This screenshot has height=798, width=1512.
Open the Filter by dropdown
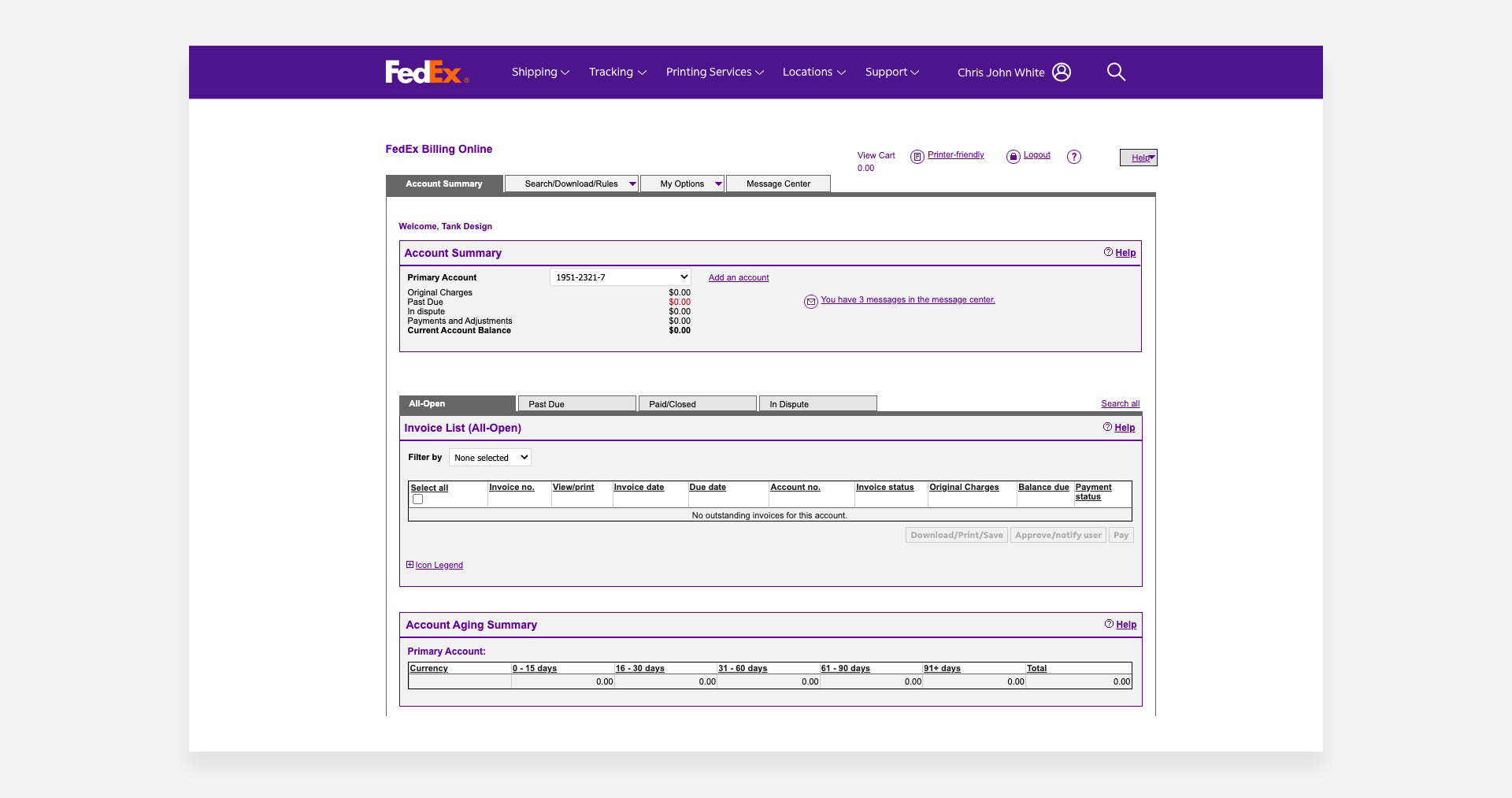490,458
